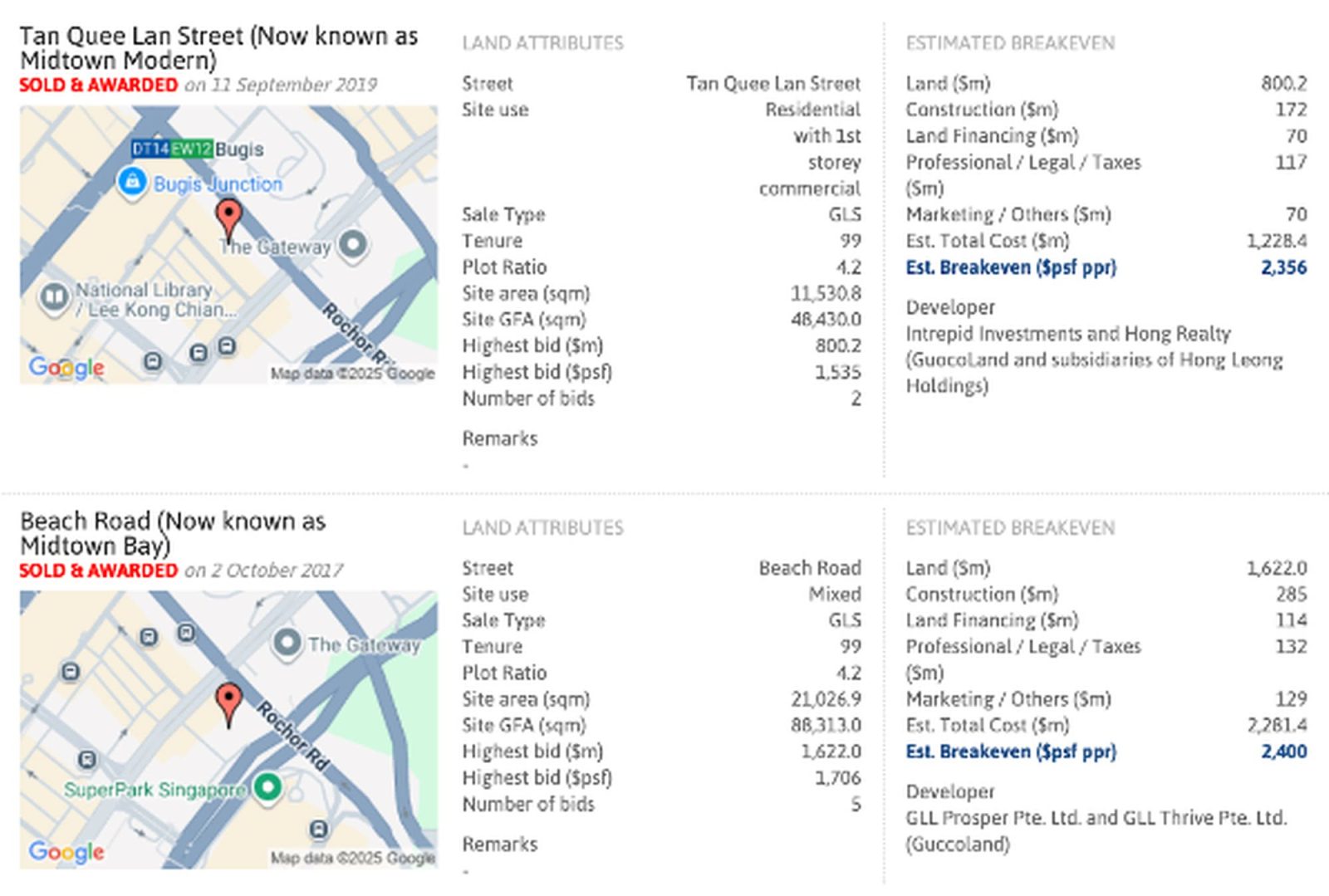Click Map data ©2025 Google on the bottom map
This screenshot has height=896, width=1329.
coord(352,858)
